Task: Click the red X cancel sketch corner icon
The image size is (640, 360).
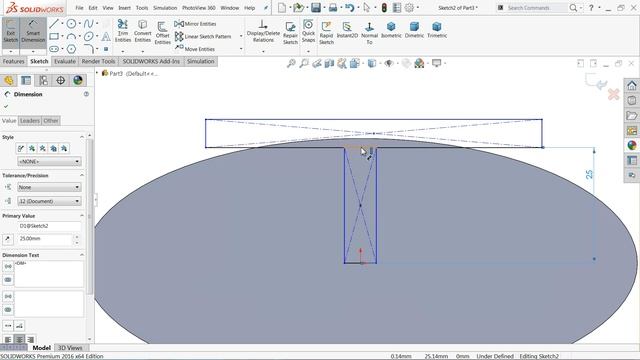Action: pyautogui.click(x=613, y=94)
